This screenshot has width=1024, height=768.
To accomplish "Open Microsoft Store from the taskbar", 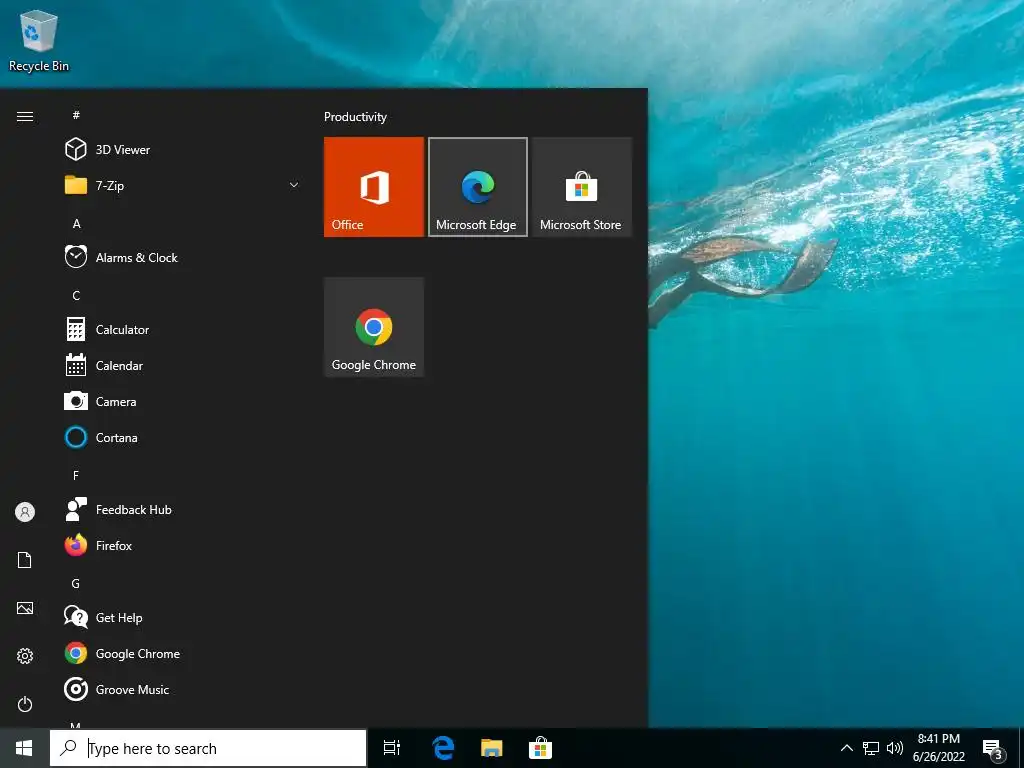I will click(x=540, y=748).
